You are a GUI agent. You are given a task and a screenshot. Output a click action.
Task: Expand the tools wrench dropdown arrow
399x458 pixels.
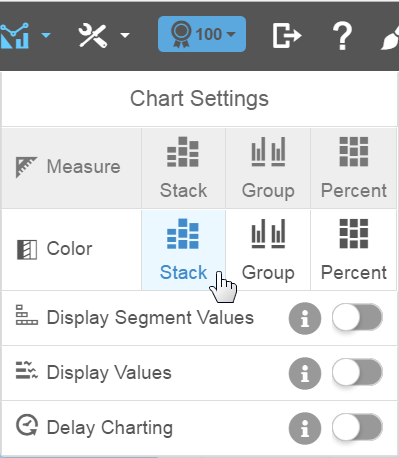(125, 35)
